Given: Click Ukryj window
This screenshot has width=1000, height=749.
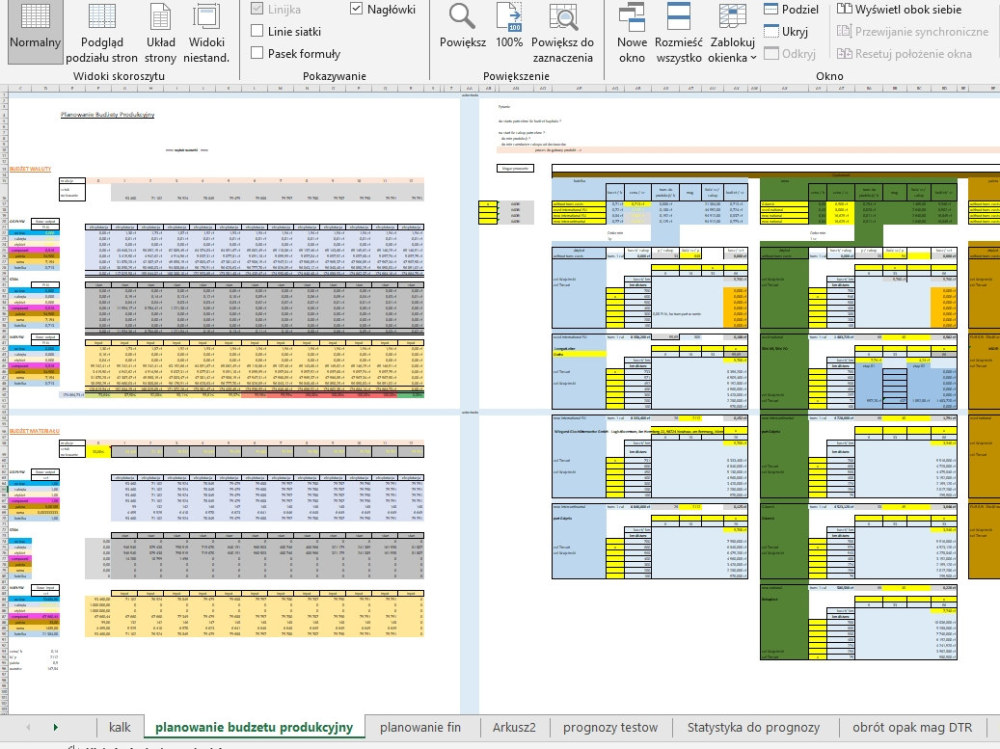Looking at the screenshot, I should 786,31.
